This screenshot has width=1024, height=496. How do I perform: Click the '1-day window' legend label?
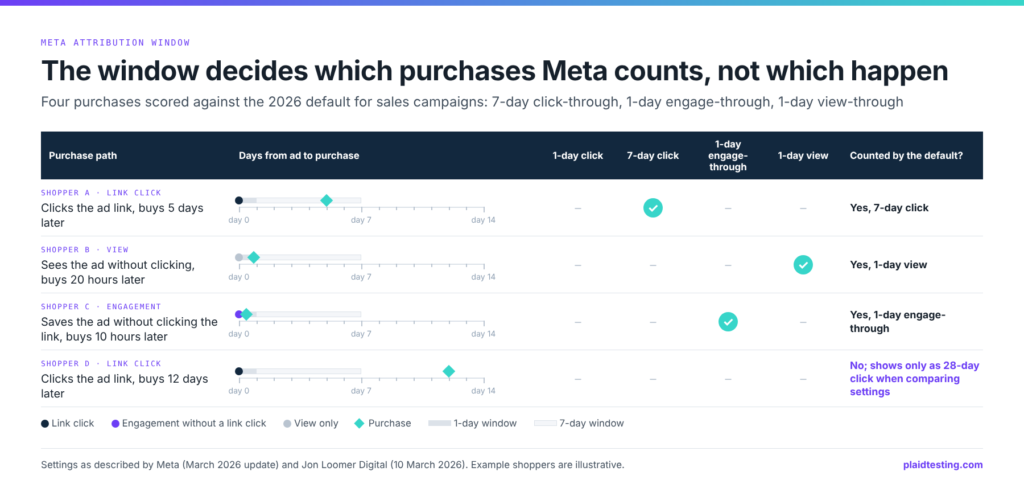(485, 424)
